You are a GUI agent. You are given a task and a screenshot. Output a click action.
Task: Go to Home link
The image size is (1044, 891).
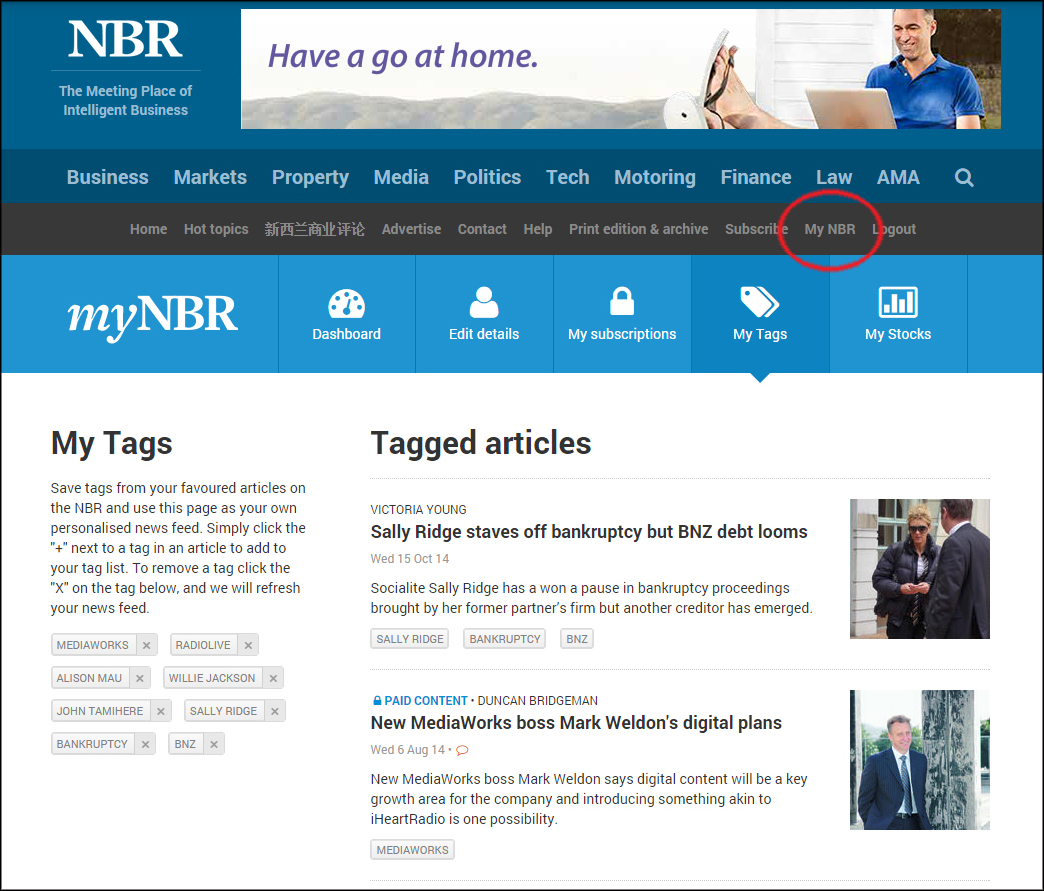(x=148, y=229)
